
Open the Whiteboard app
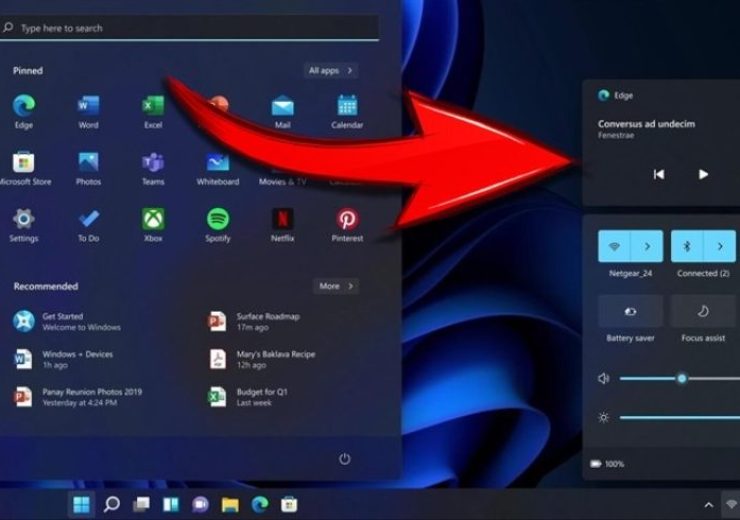(x=218, y=168)
